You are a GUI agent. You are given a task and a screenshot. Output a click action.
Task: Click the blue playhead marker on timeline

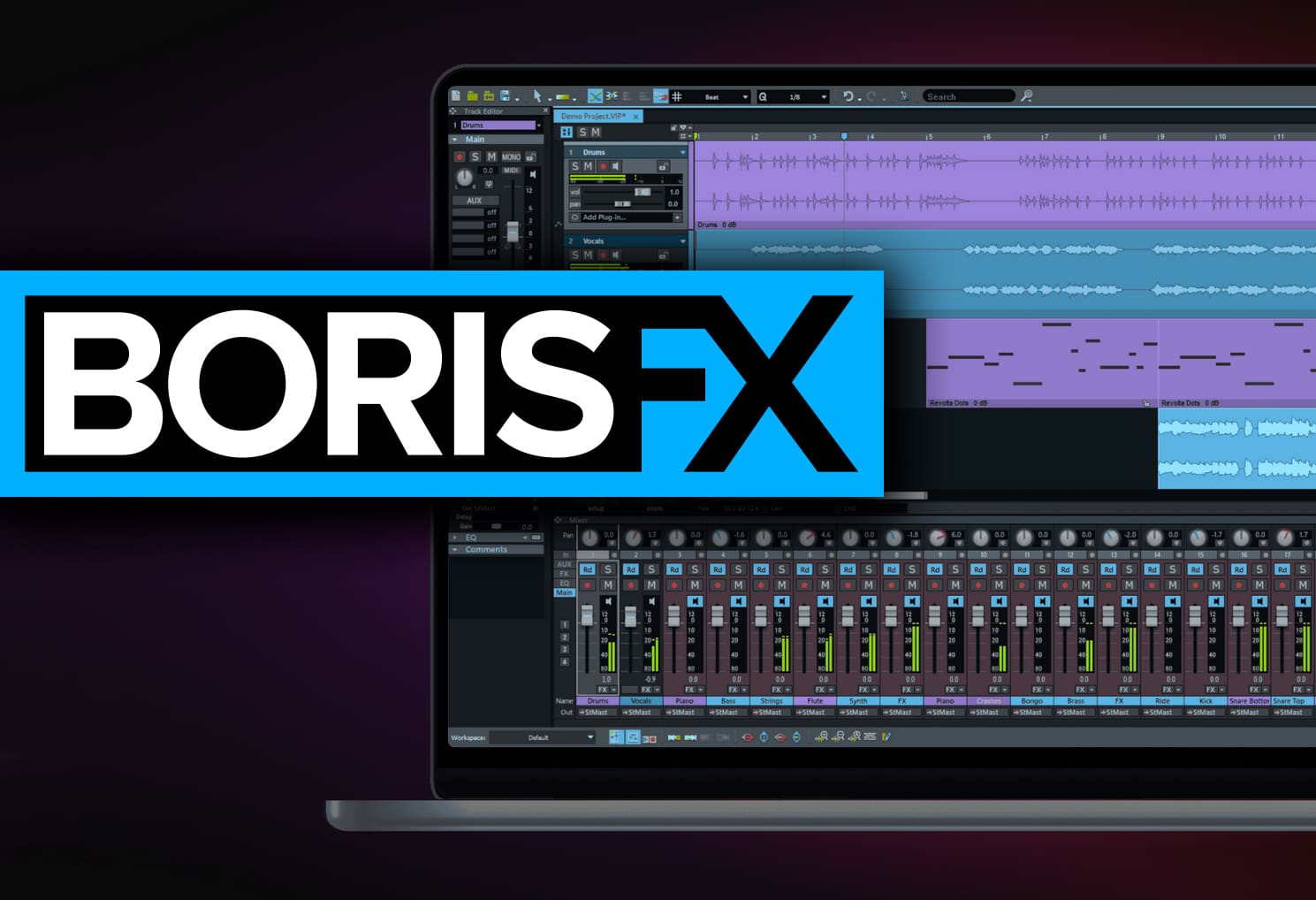(x=844, y=136)
